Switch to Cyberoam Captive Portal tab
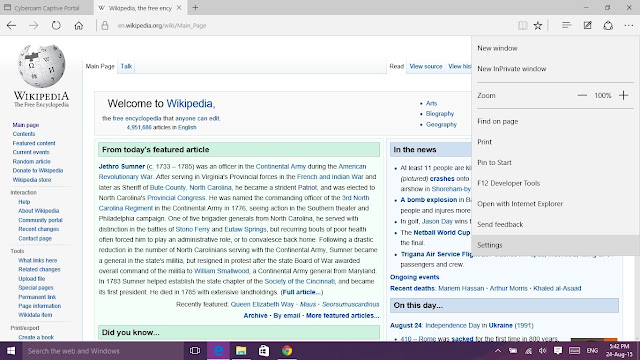 coord(47,8)
